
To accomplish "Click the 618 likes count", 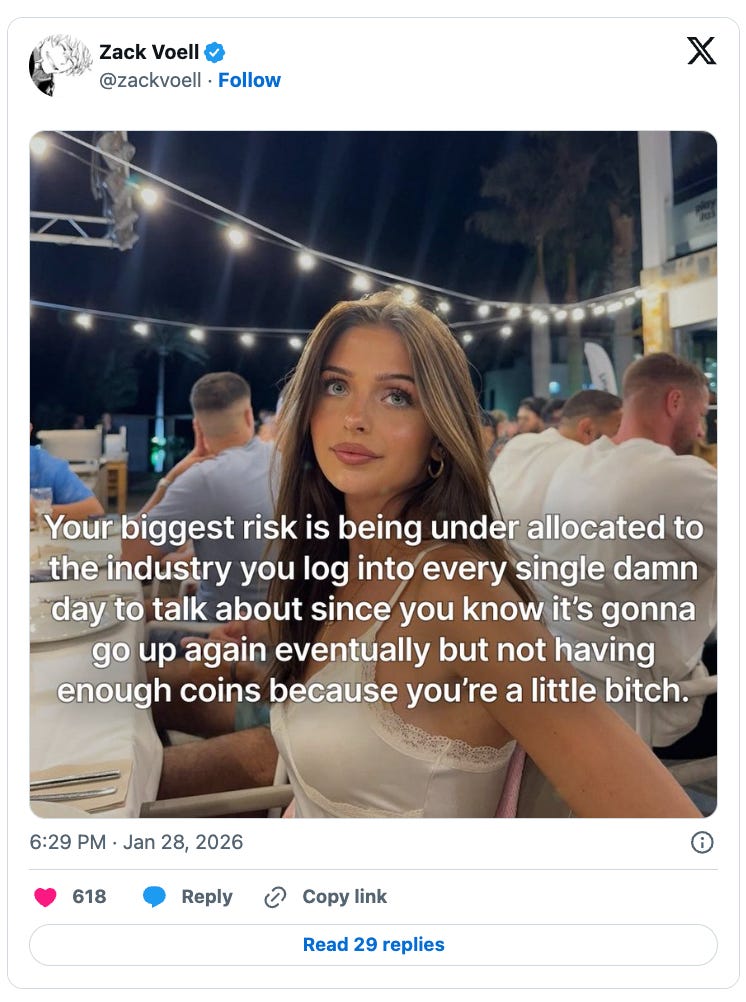I will click(89, 897).
